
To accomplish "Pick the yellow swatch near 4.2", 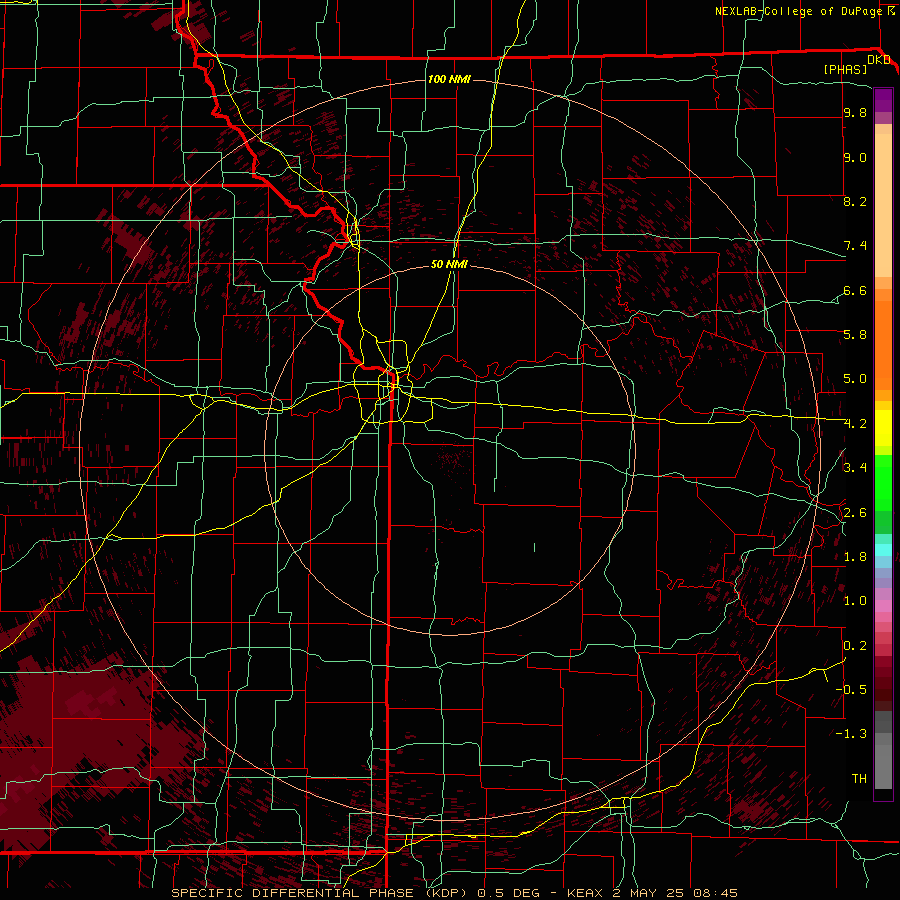I will coord(883,428).
